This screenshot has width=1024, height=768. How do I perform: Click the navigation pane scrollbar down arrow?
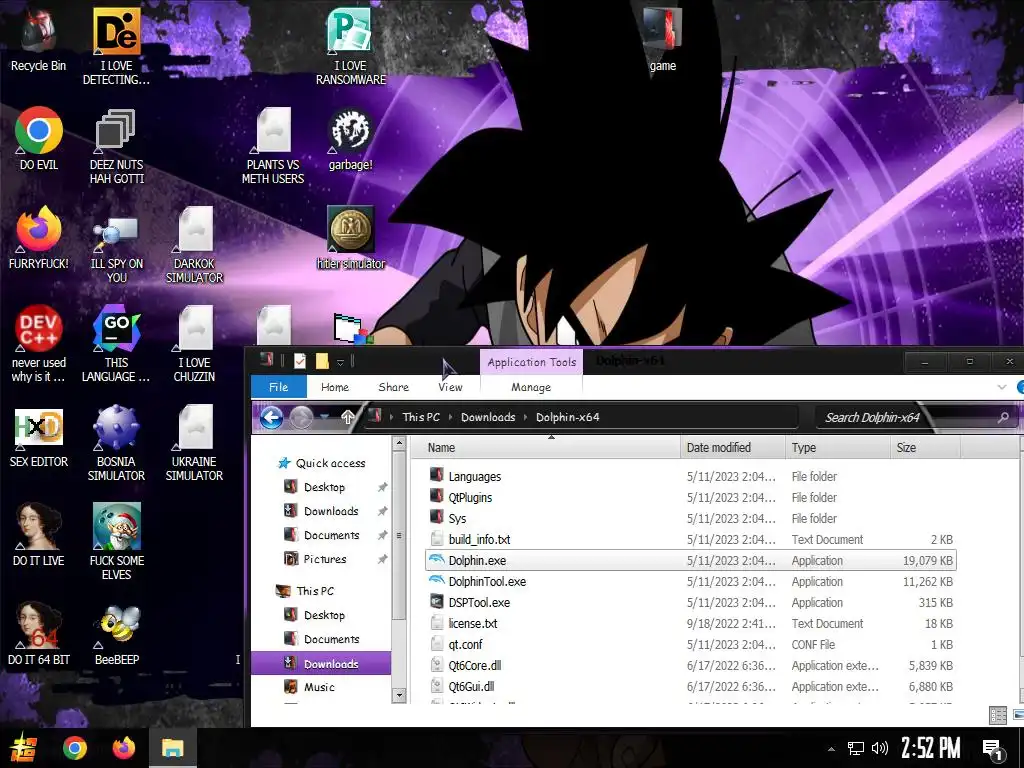pos(399,696)
